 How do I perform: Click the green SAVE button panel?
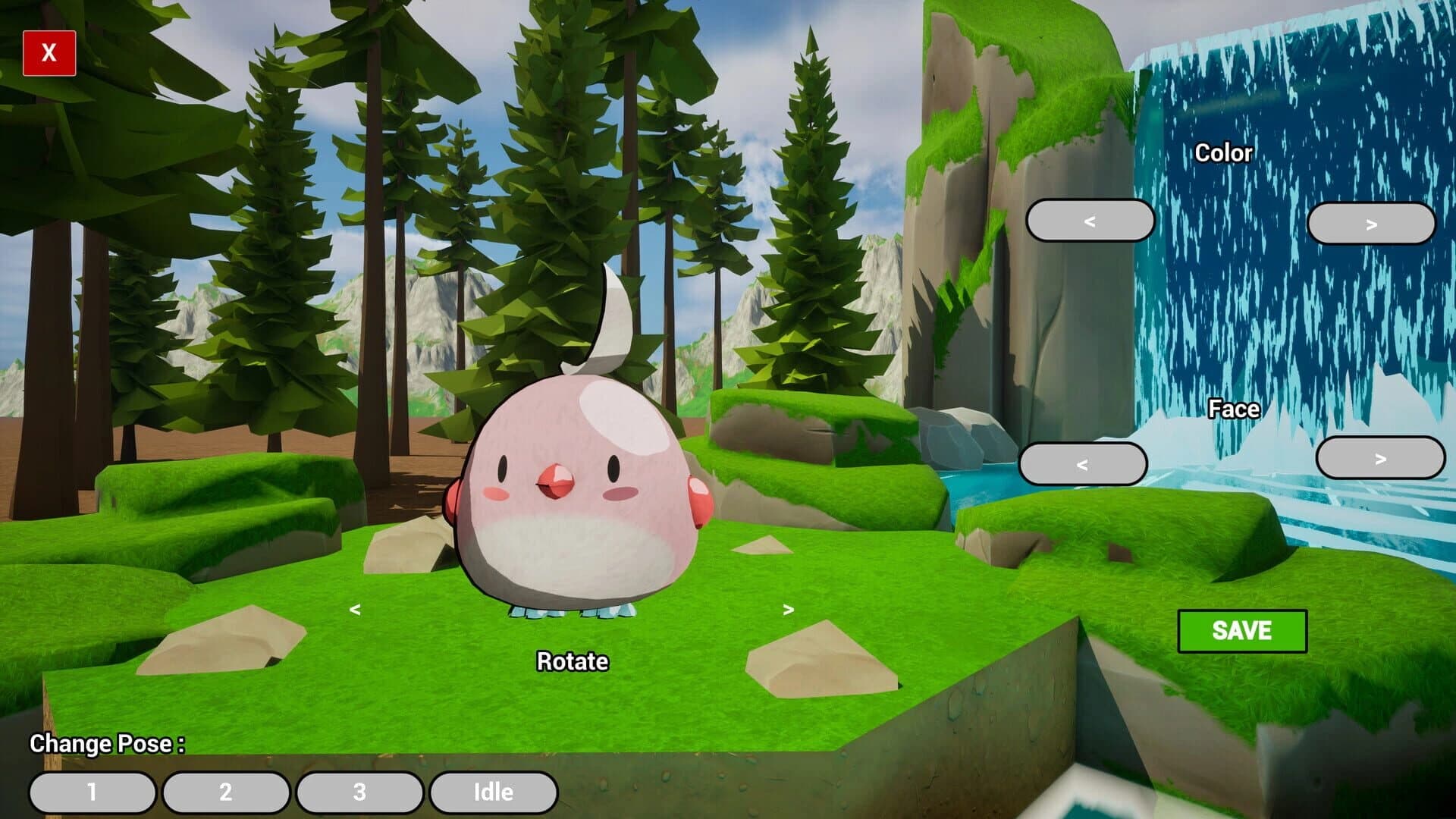coord(1241,630)
